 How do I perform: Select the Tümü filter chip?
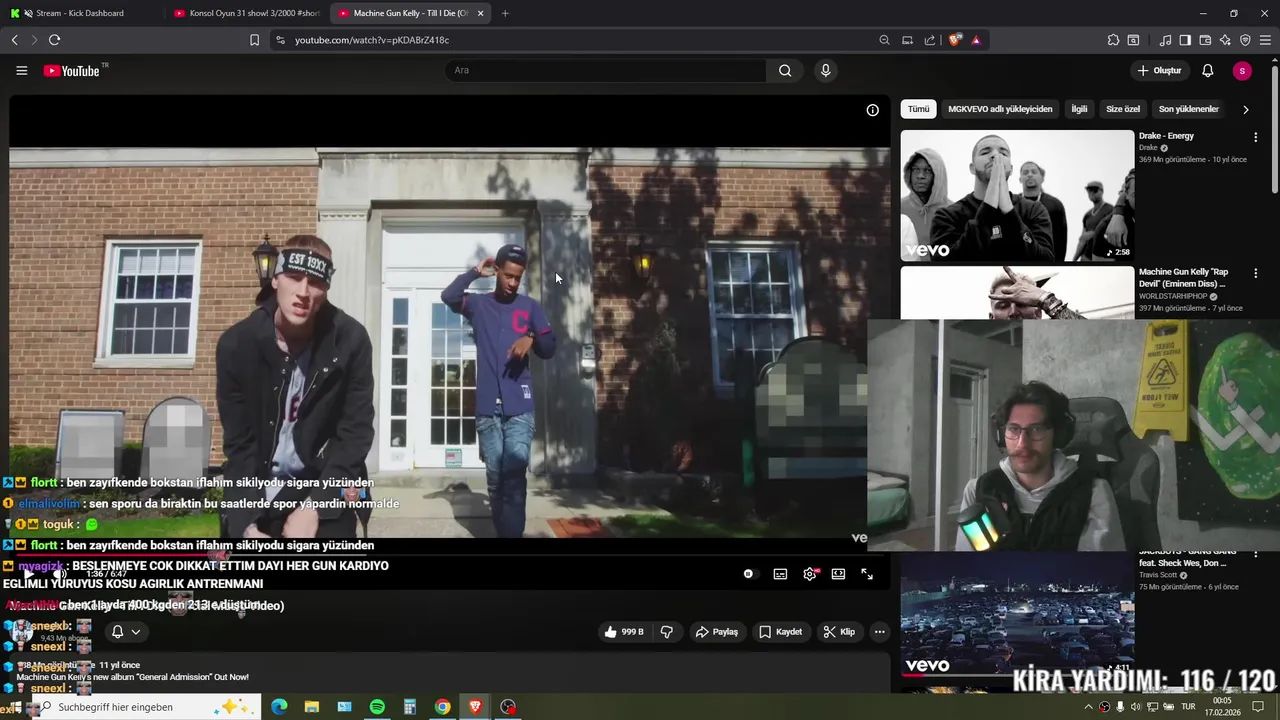pyautogui.click(x=918, y=109)
